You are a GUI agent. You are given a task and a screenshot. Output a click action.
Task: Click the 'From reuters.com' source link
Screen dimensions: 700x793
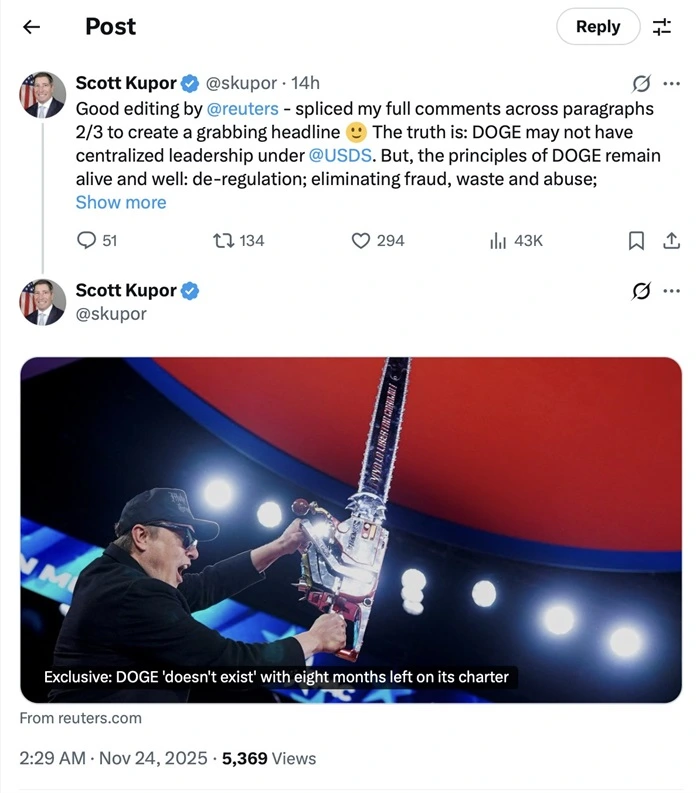80,718
